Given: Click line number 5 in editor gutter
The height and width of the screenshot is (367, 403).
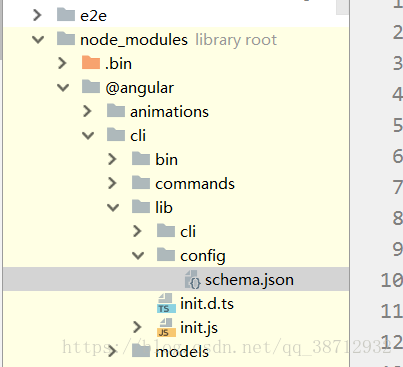Looking at the screenshot, I should 397,125.
